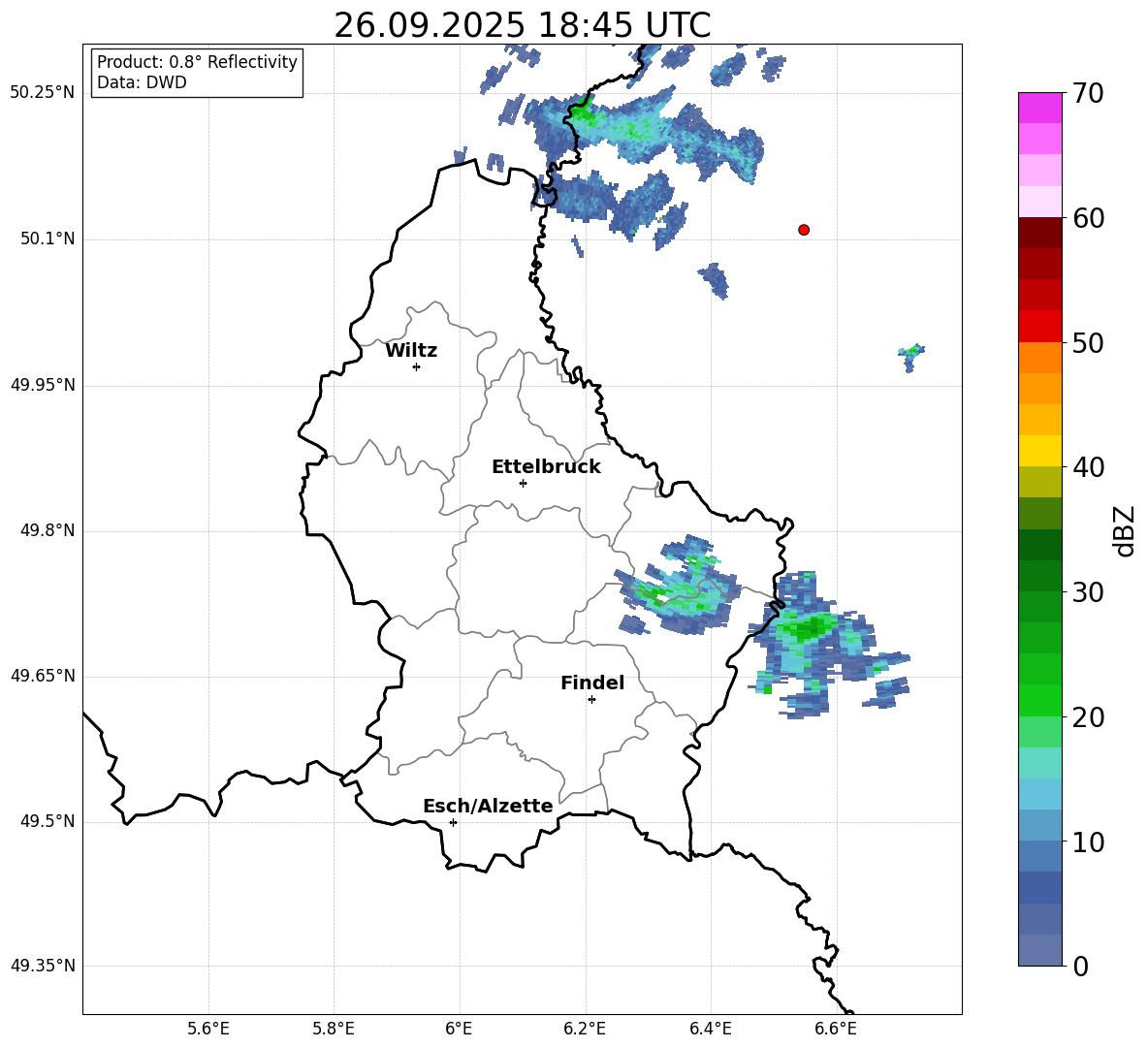This screenshot has width=1148, height=1048.
Task: Click the small isolated echo near 6.7°E 49.98°N
Action: click(x=910, y=357)
